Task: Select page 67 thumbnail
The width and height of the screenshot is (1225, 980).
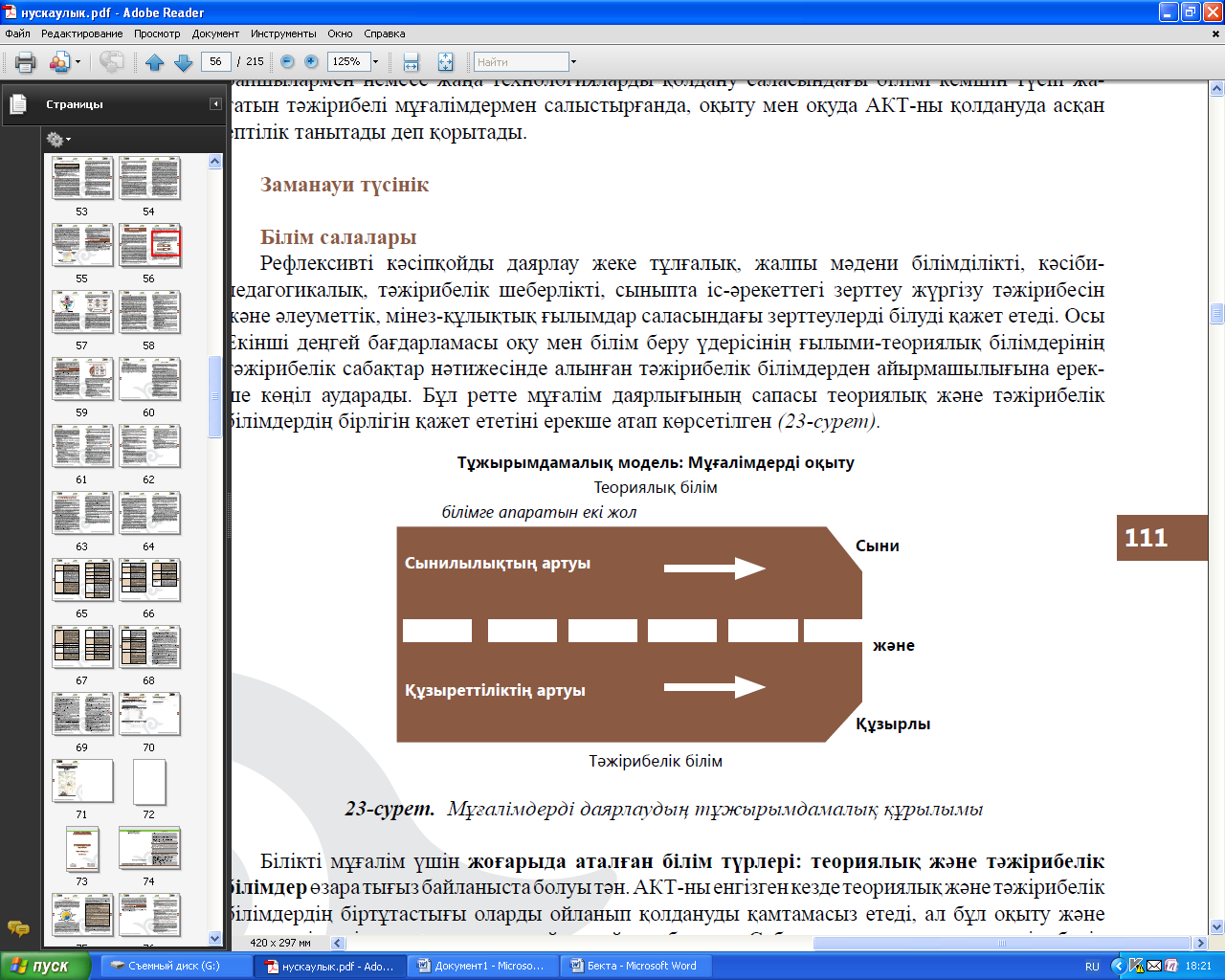Action: pos(81,647)
